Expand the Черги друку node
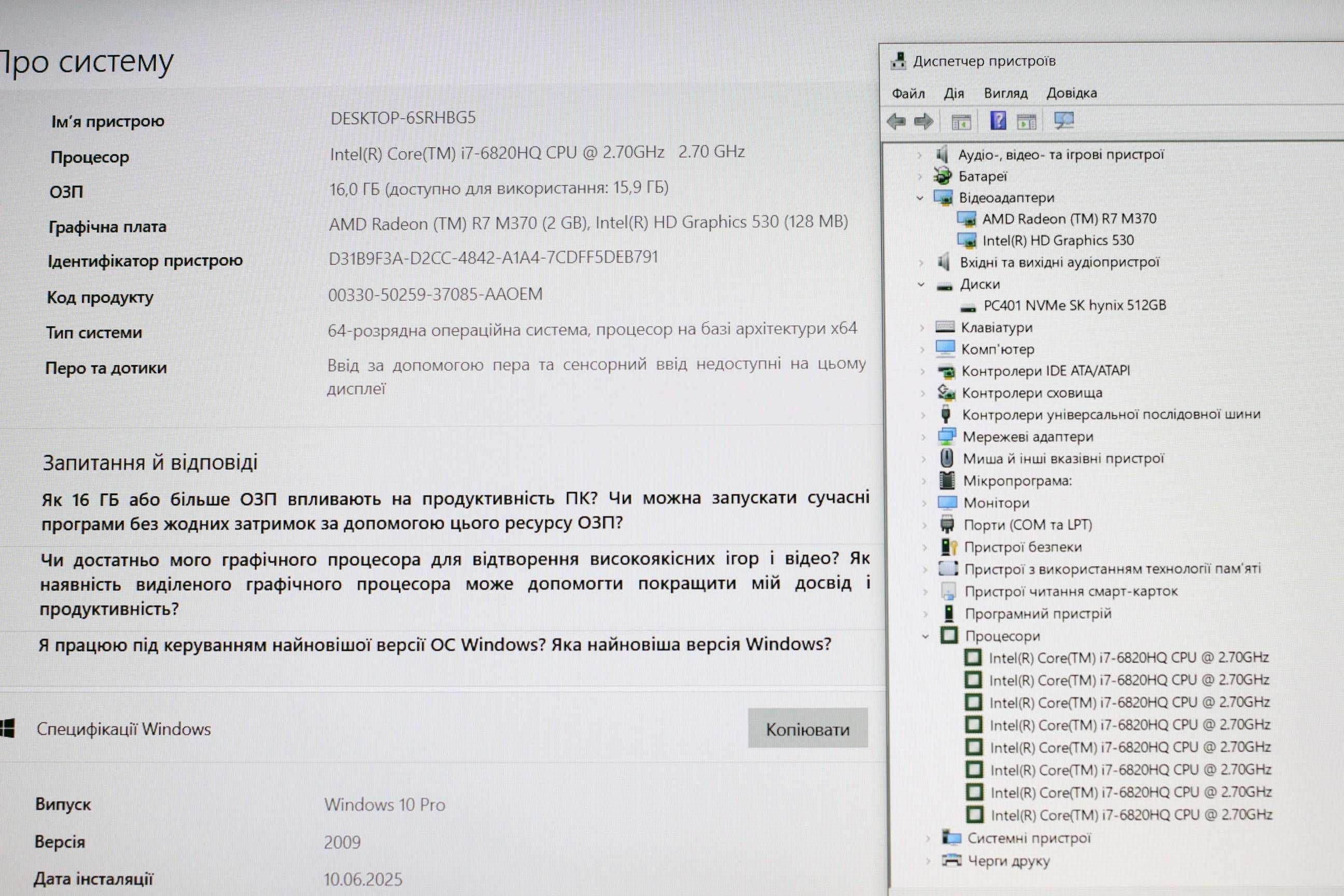 [x=928, y=861]
